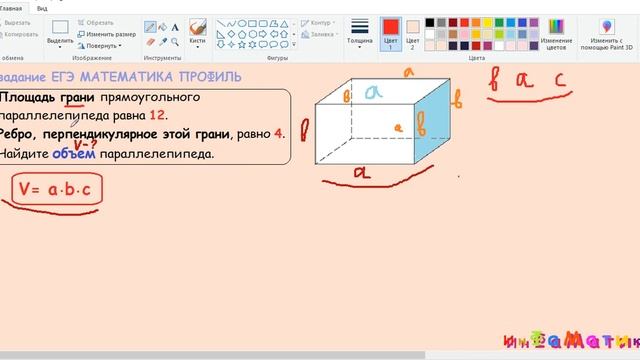Select the Color picker eyedropper tool
This screenshot has width=640, height=360.
coord(163,42)
